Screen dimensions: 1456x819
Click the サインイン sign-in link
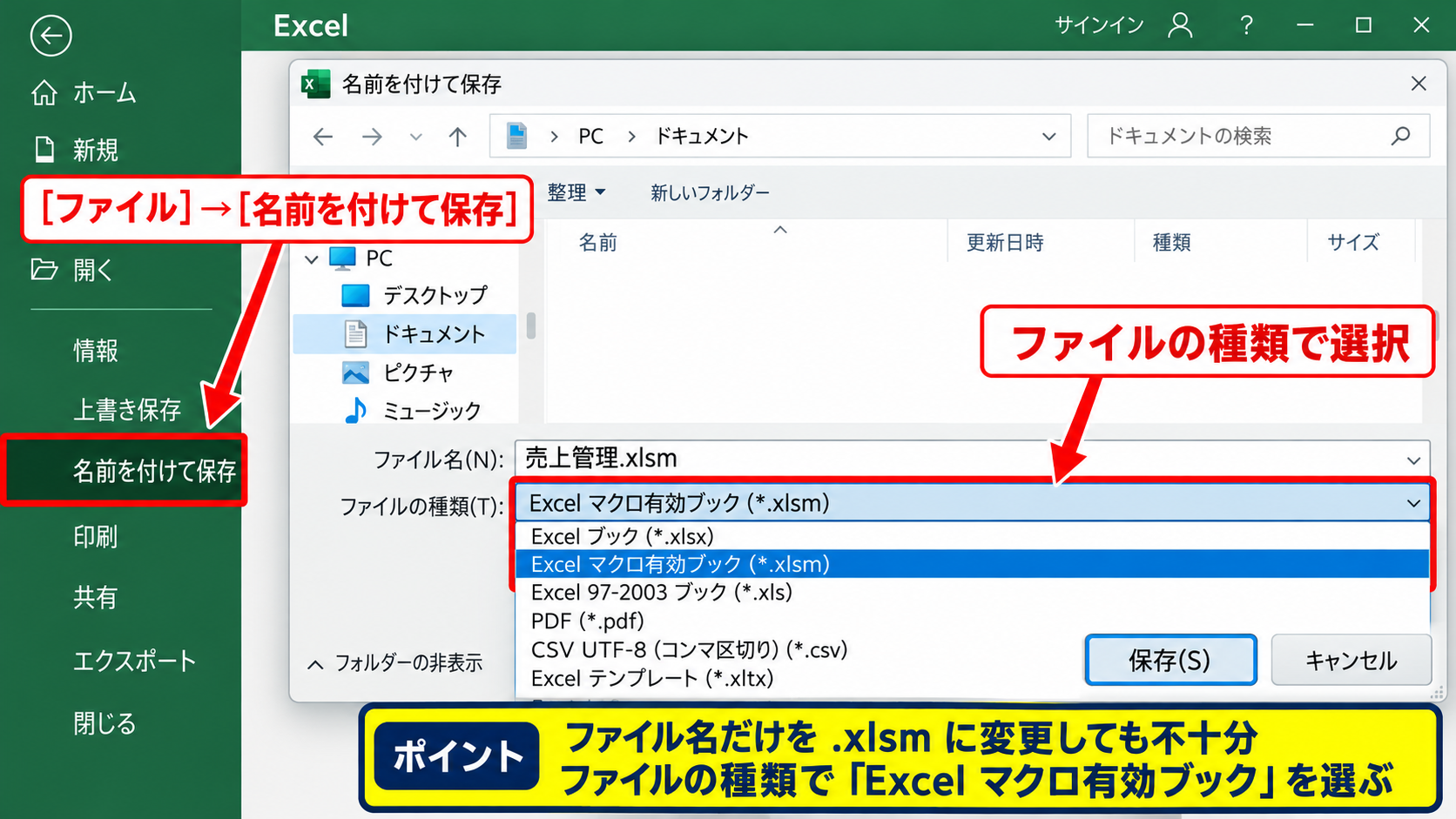(x=1099, y=25)
